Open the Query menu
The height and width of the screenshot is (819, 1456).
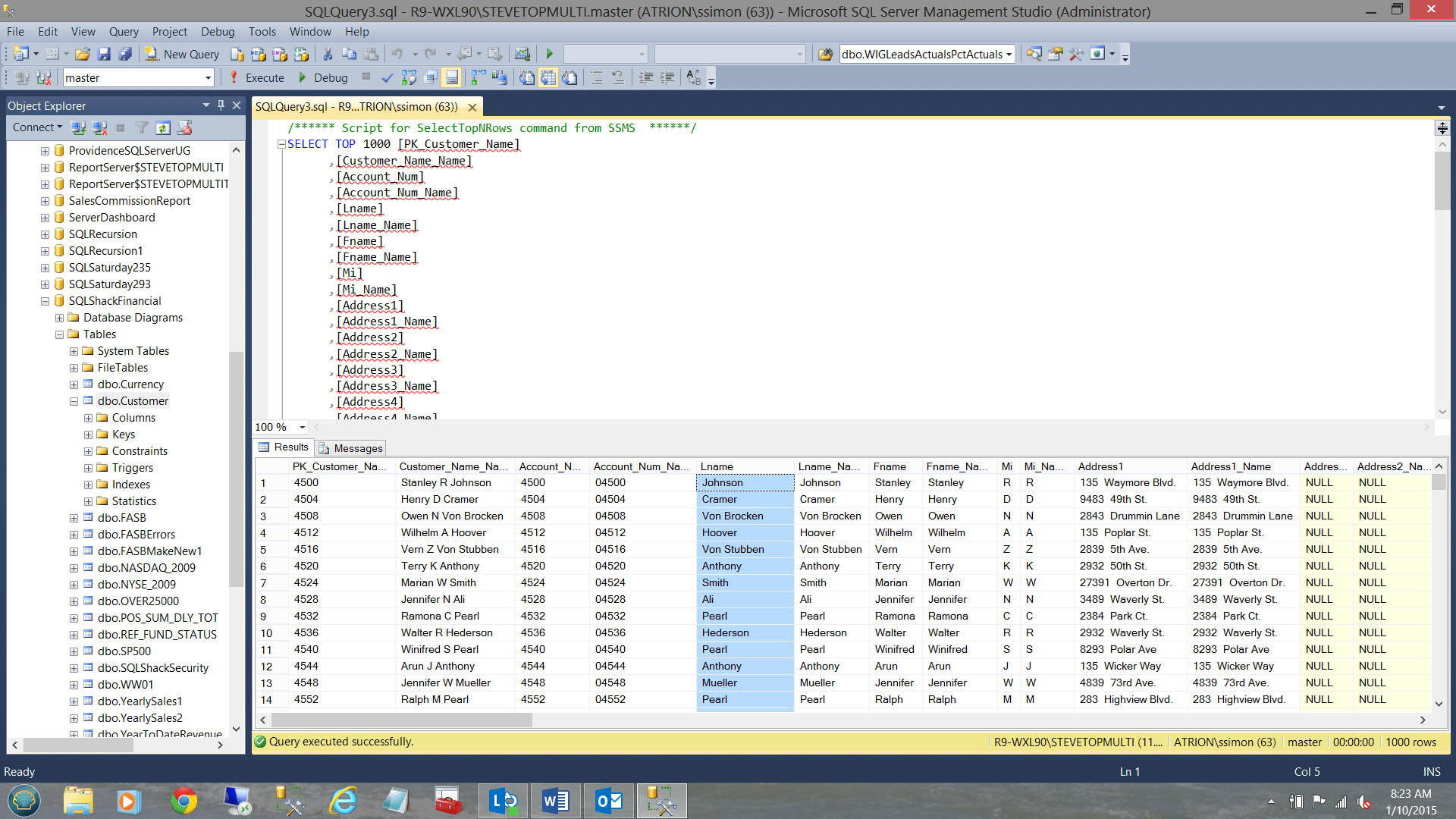[123, 32]
